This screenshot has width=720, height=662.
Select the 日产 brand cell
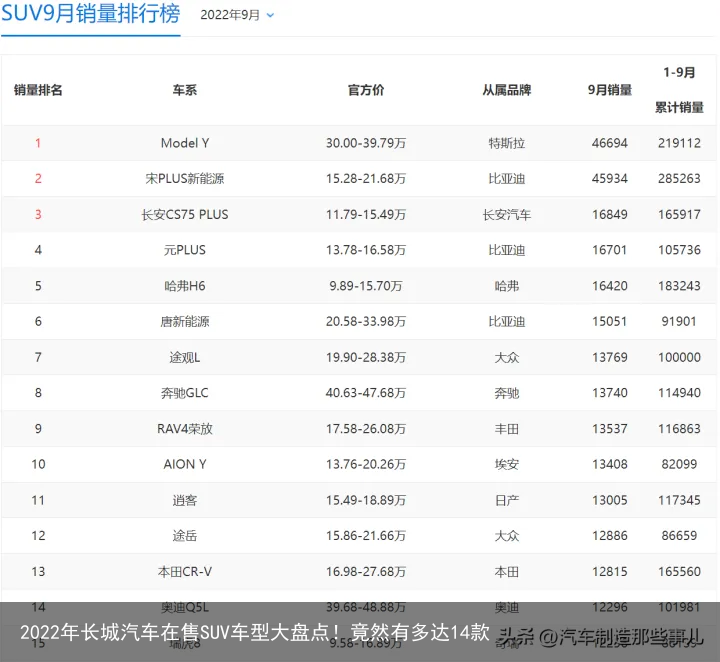pyautogui.click(x=506, y=500)
